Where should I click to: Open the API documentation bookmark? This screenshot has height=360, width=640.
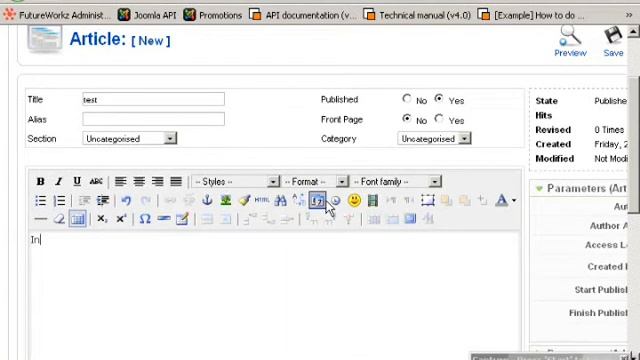point(303,15)
